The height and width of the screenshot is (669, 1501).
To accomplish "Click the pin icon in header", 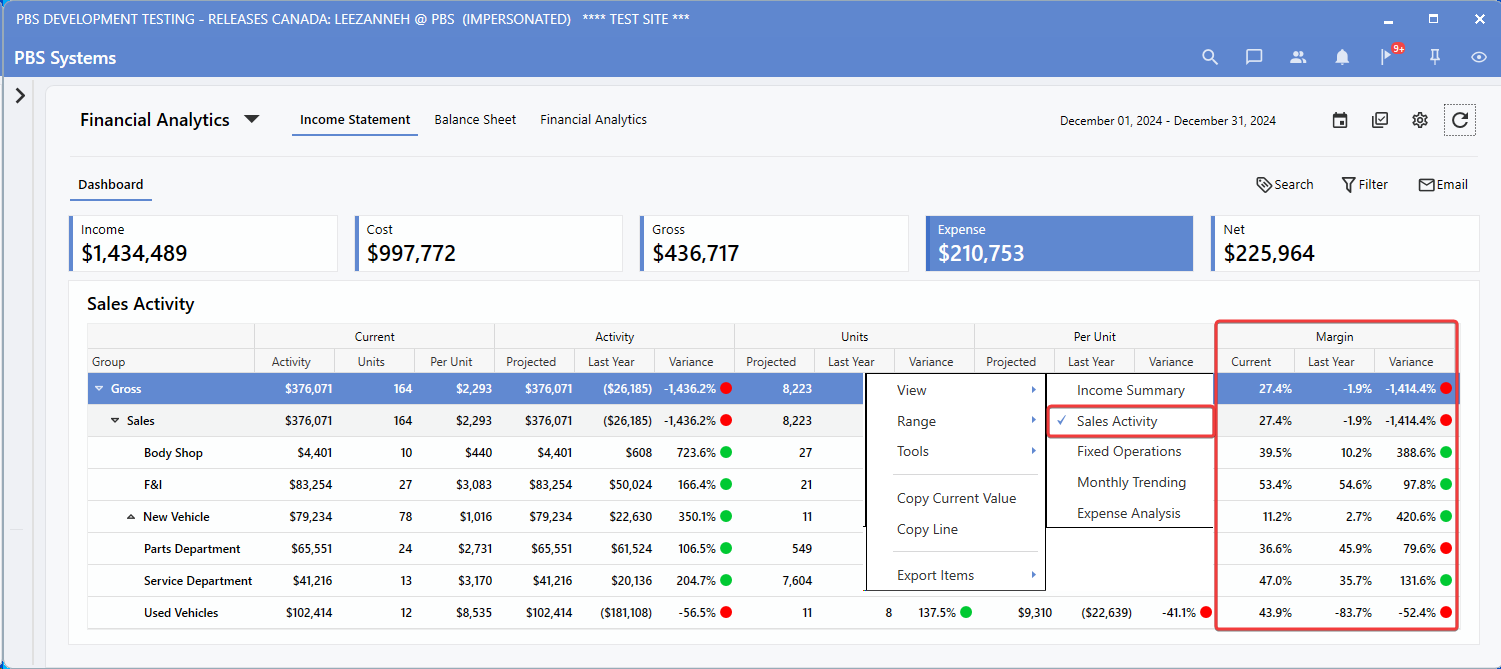I will (1435, 57).
